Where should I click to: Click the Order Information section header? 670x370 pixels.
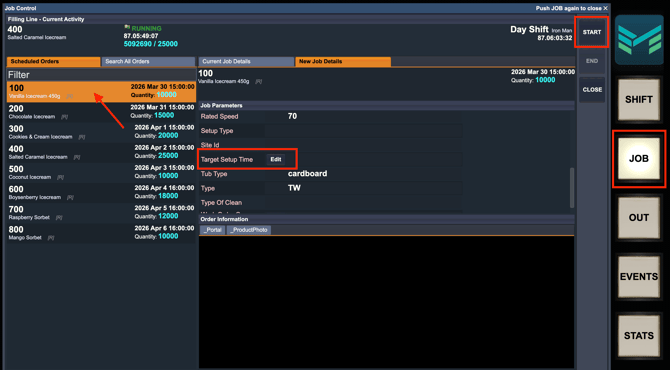click(x=386, y=219)
